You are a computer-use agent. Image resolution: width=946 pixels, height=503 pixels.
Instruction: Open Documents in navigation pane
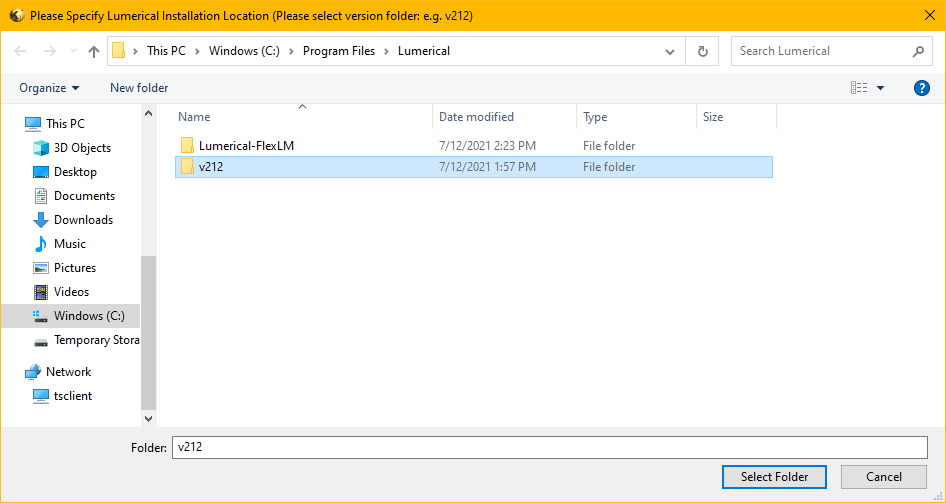[x=84, y=196]
